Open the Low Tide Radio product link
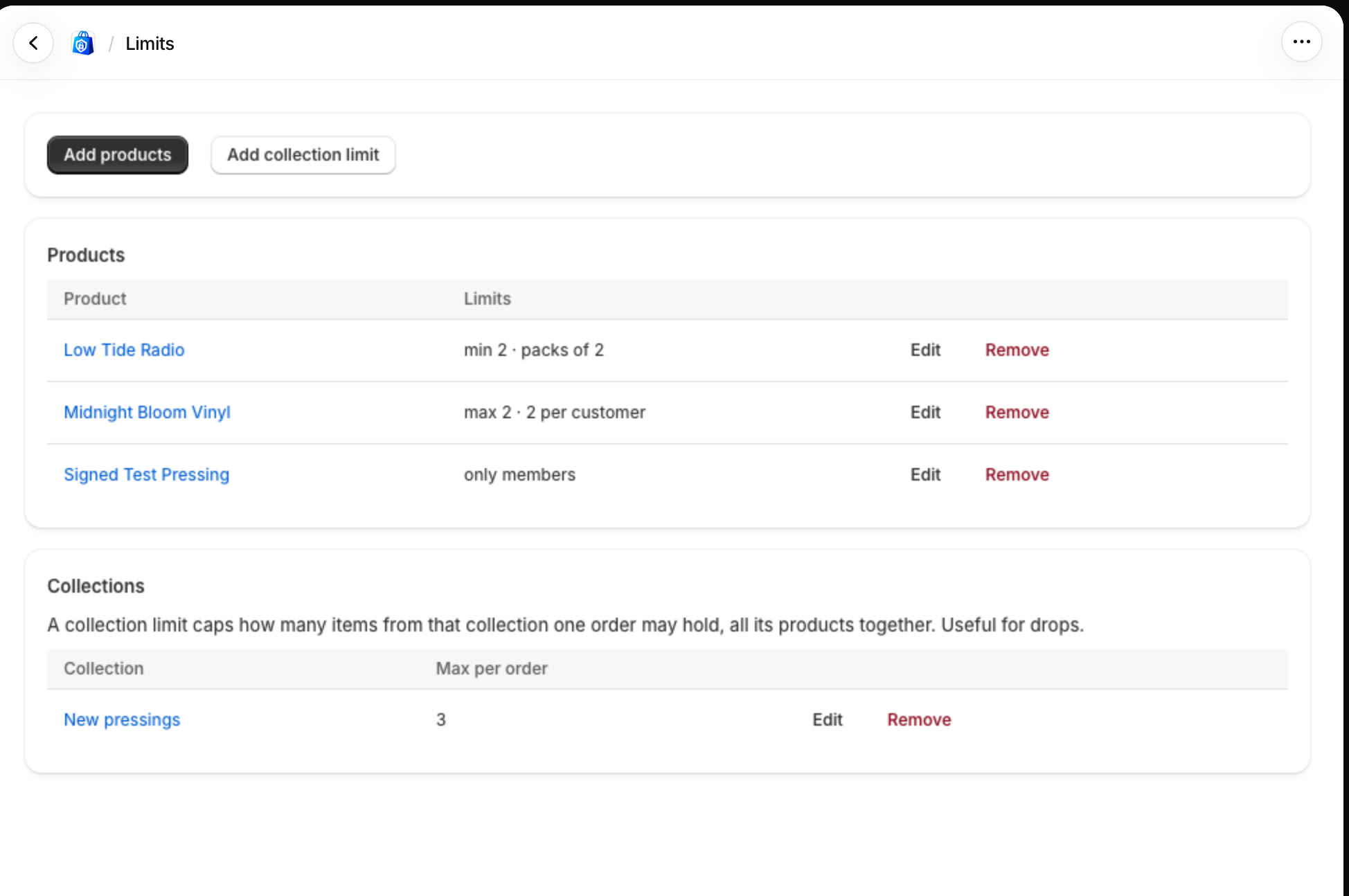1349x896 pixels. (124, 350)
